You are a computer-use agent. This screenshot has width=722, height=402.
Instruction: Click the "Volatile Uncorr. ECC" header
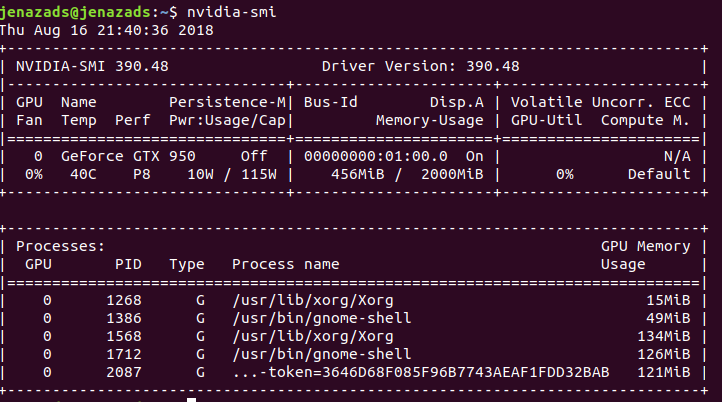coord(600,102)
